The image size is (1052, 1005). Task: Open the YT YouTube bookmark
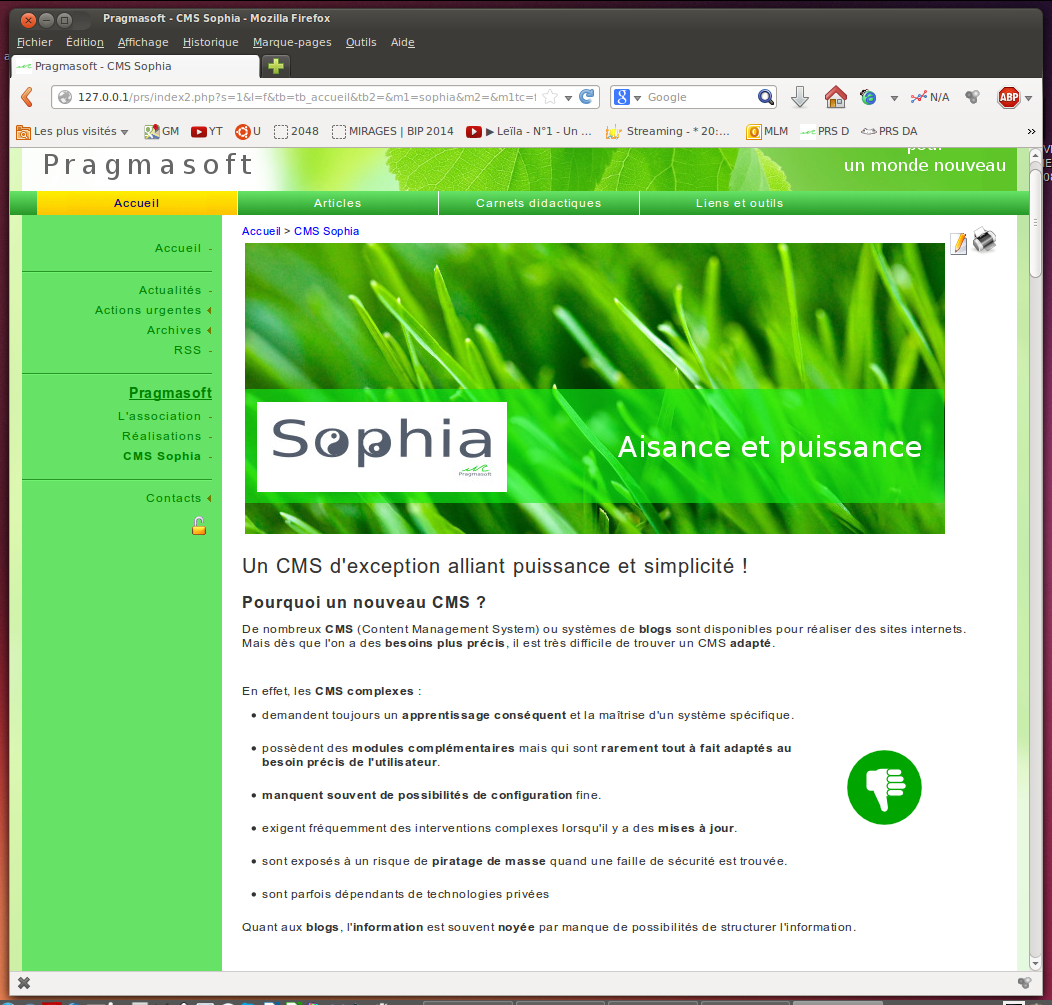pos(207,131)
